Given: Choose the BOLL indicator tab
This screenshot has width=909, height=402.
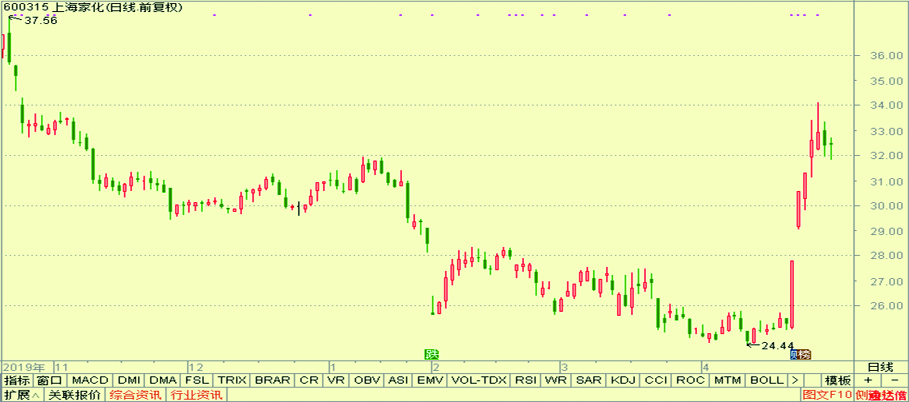Looking at the screenshot, I should click(x=766, y=381).
